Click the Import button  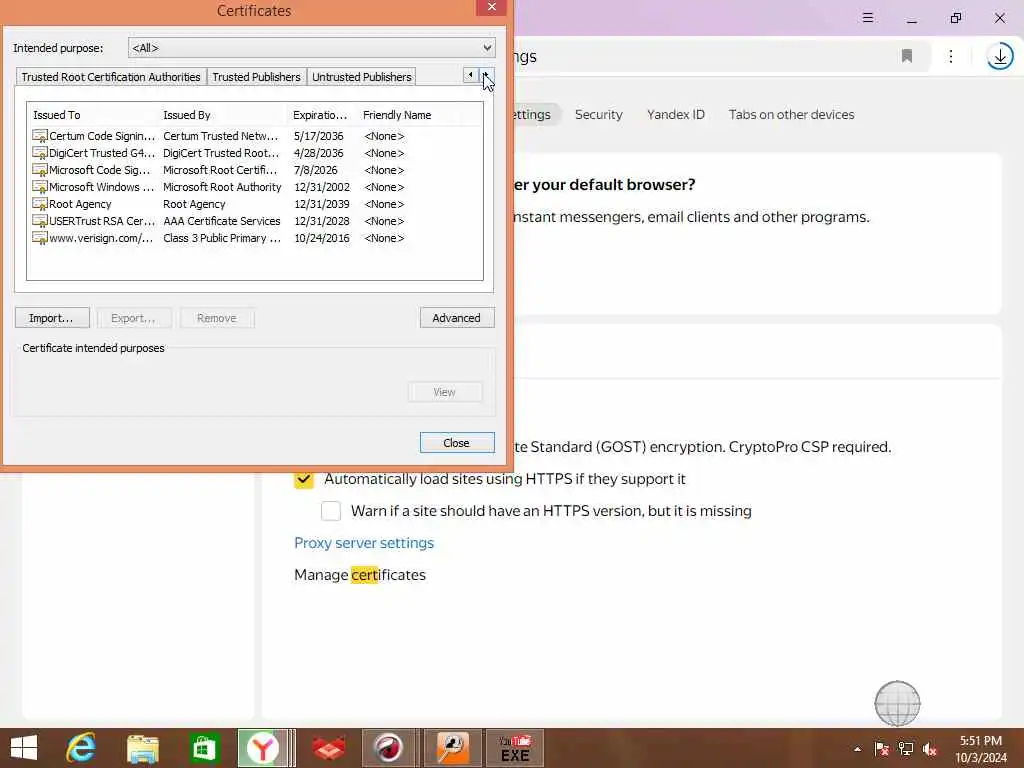(52, 318)
